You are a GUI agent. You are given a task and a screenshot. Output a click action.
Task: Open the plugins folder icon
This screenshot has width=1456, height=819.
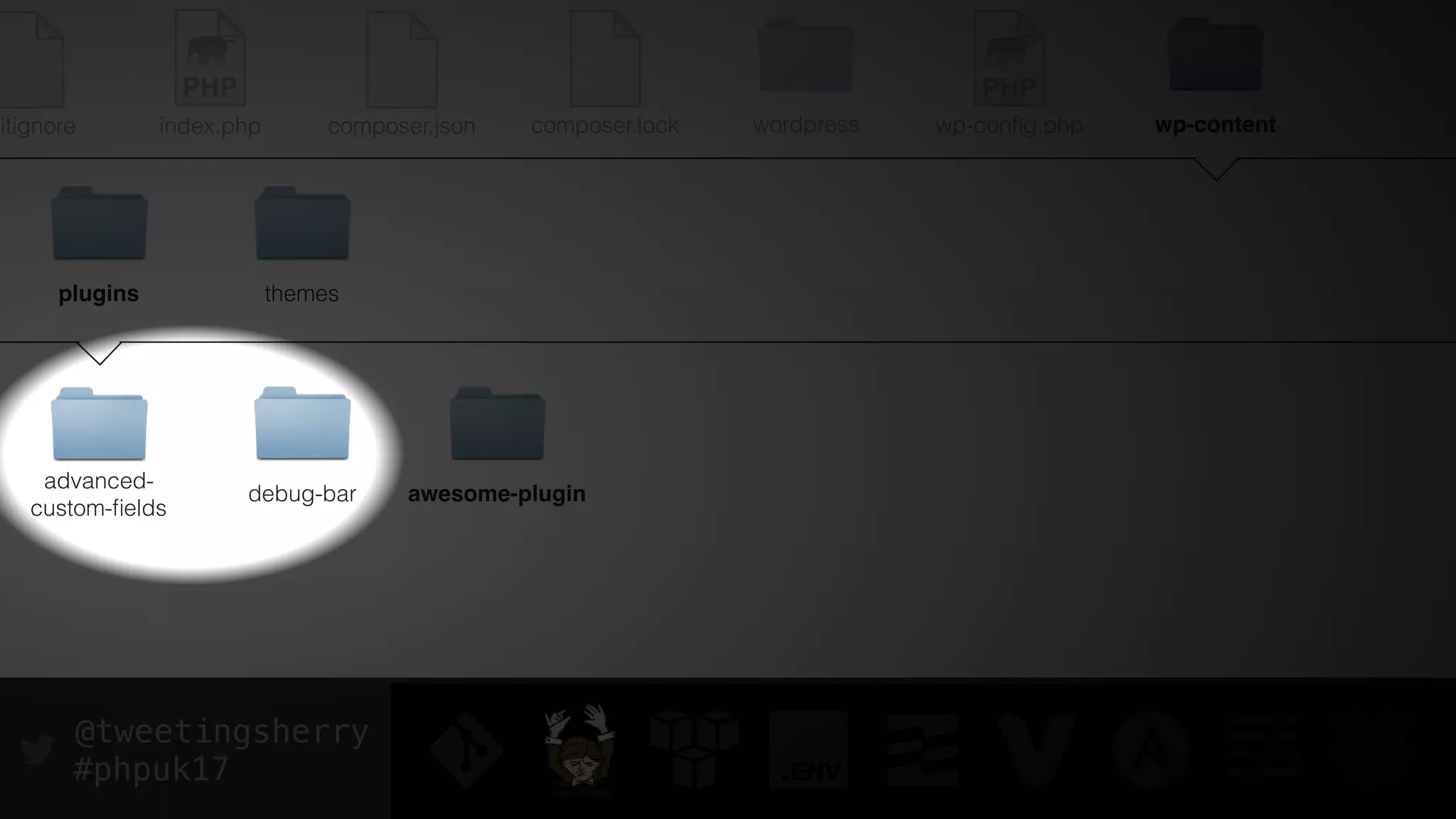tap(99, 225)
